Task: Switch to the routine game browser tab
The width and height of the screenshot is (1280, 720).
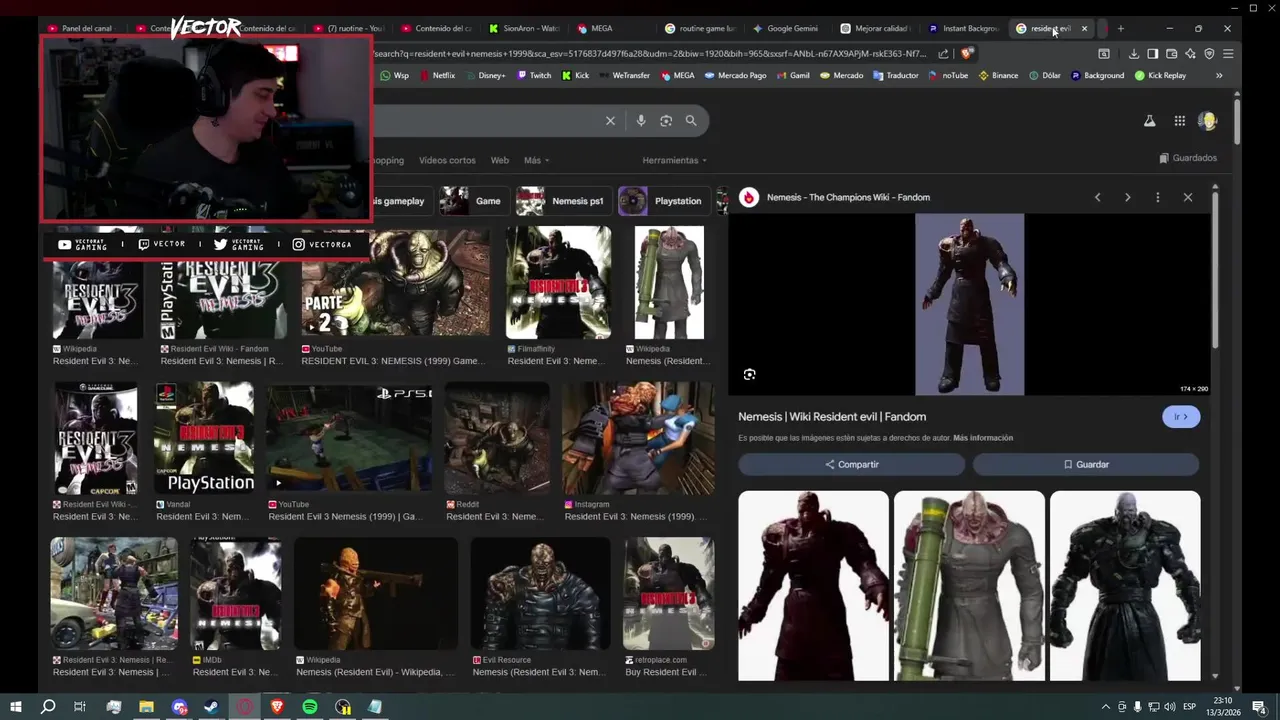Action: click(700, 28)
